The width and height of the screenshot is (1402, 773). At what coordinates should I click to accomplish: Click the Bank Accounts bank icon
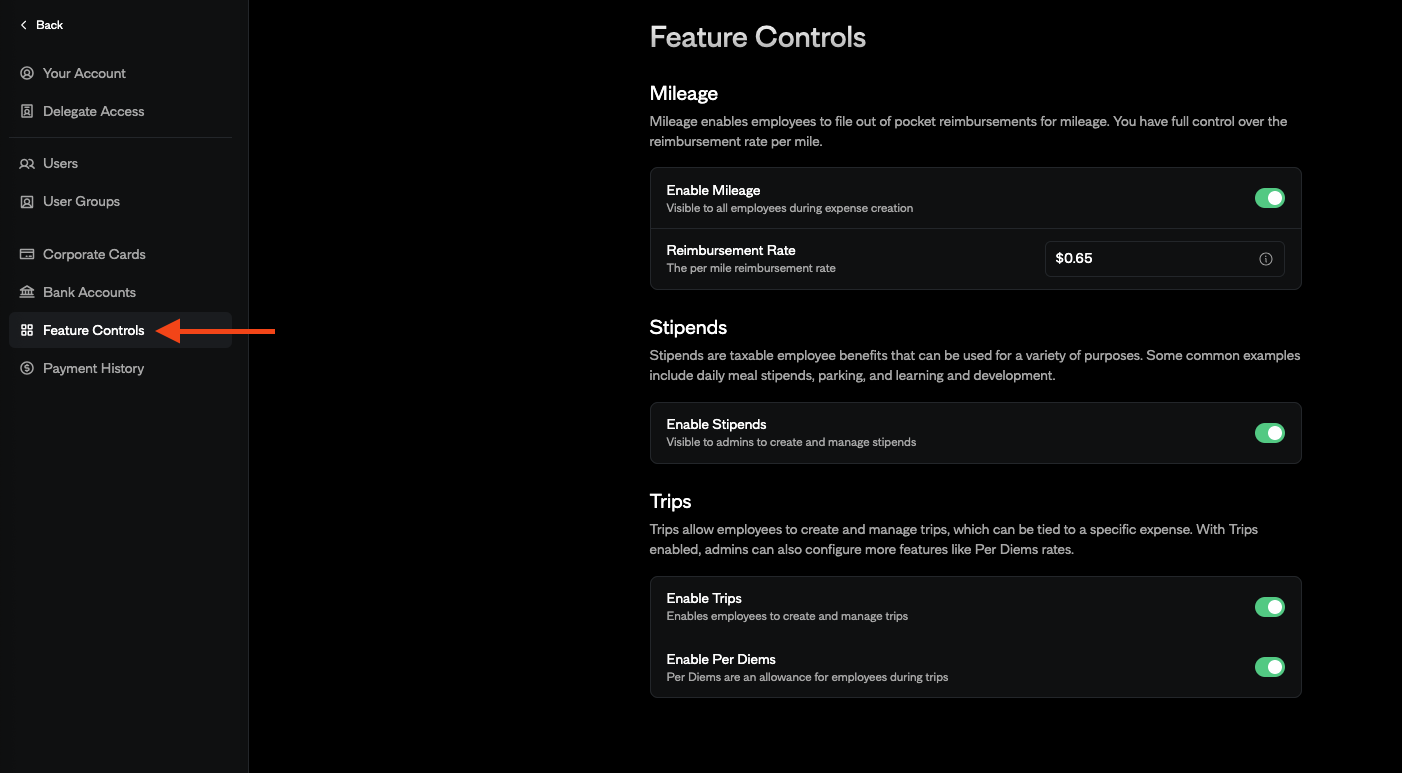click(x=27, y=292)
